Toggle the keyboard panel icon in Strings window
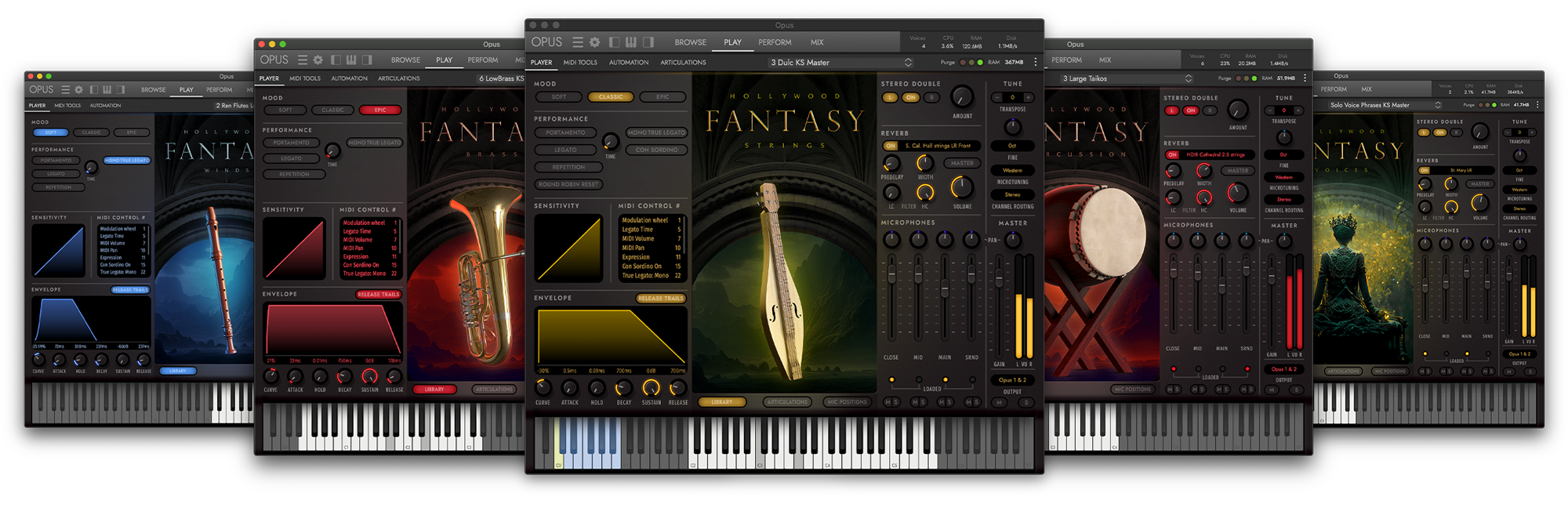 pos(631,42)
